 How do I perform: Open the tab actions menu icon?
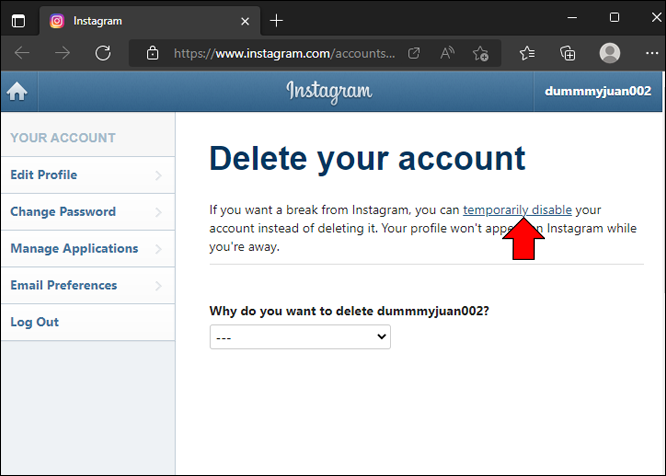coord(18,21)
